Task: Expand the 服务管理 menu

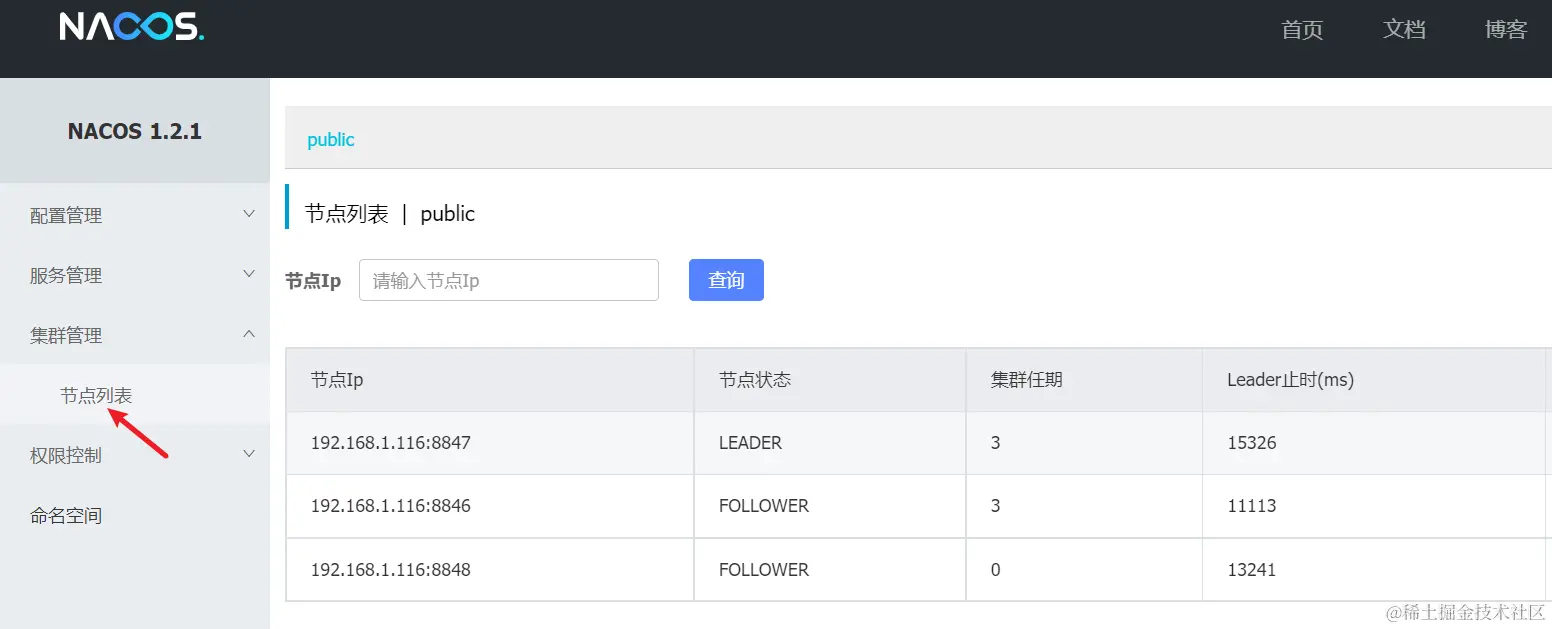Action: (x=135, y=275)
